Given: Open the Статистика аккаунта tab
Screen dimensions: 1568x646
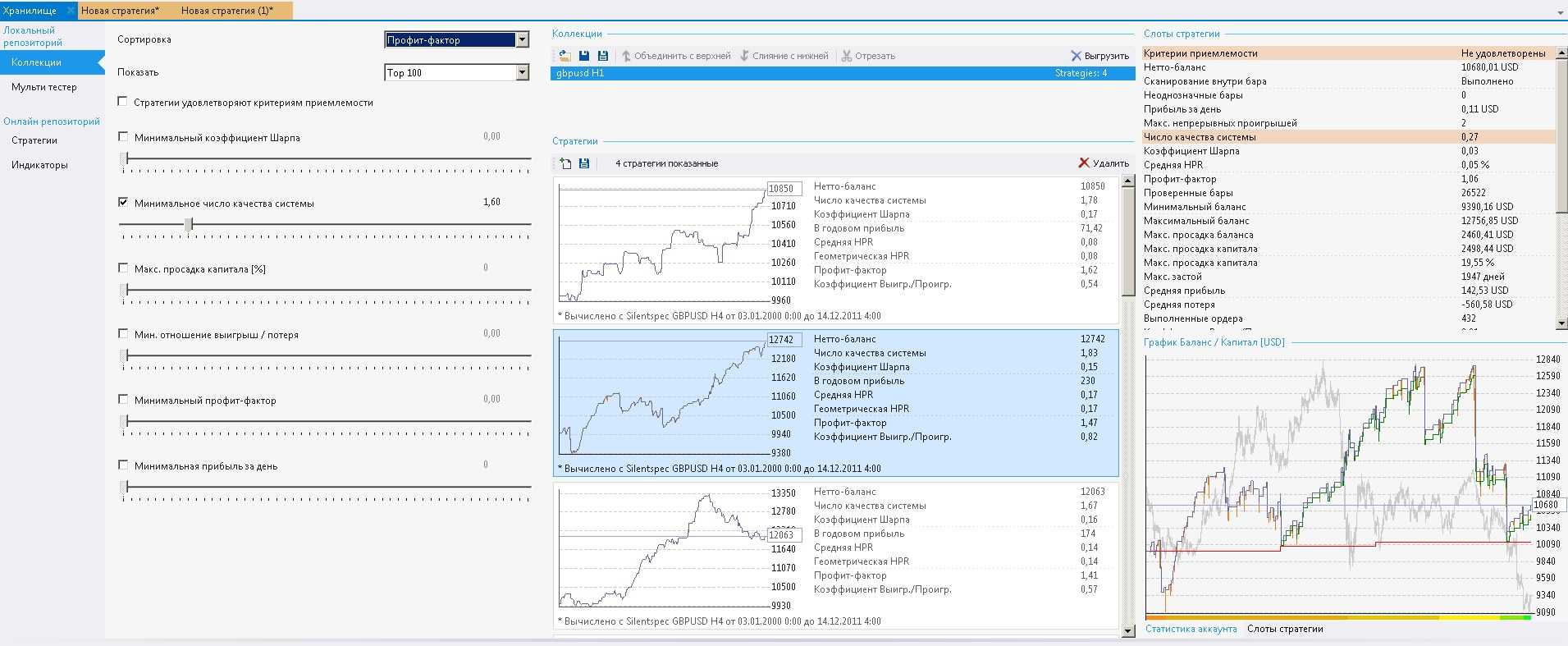Looking at the screenshot, I should click(1191, 629).
